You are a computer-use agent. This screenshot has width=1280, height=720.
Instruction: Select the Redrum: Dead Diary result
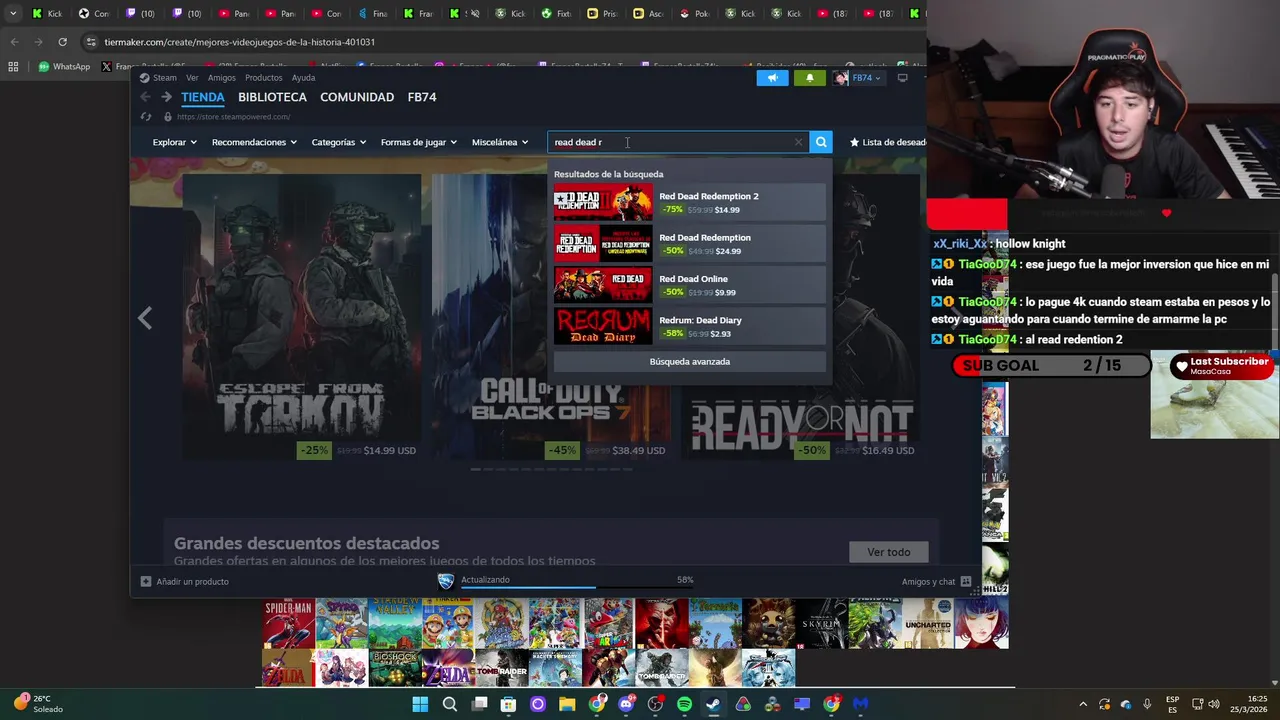tap(690, 327)
